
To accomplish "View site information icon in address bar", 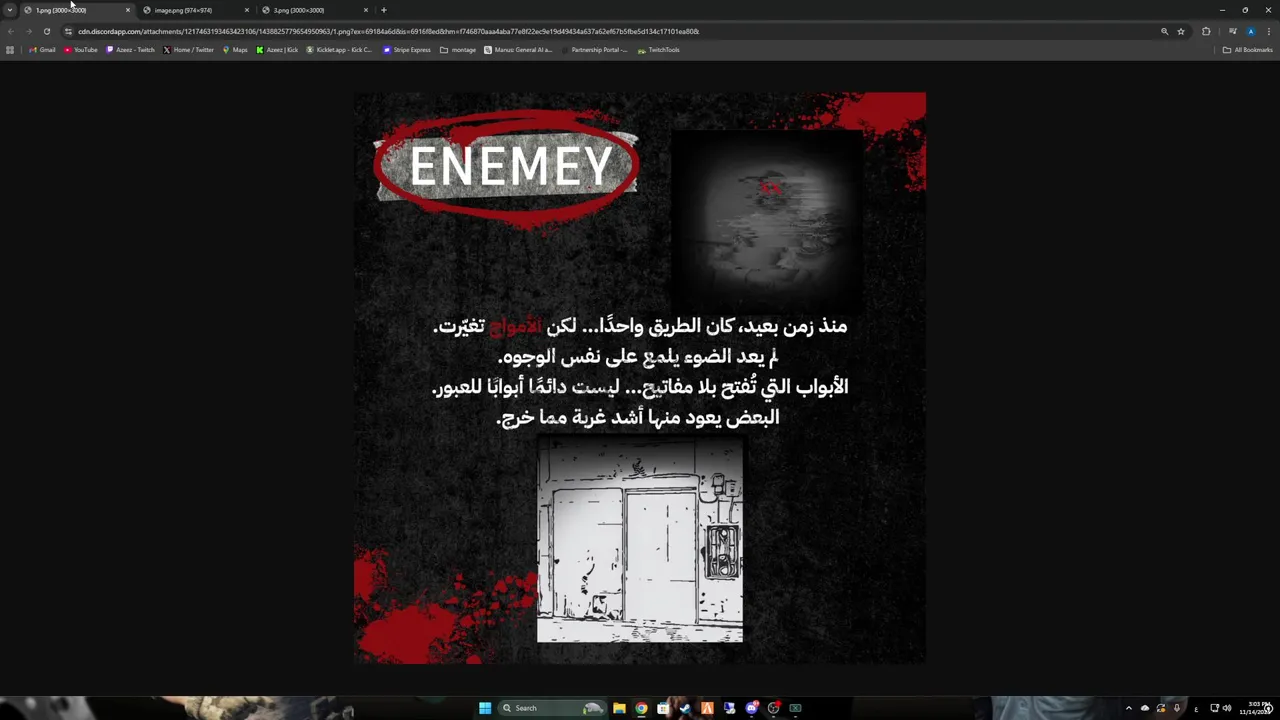I will pos(68,31).
